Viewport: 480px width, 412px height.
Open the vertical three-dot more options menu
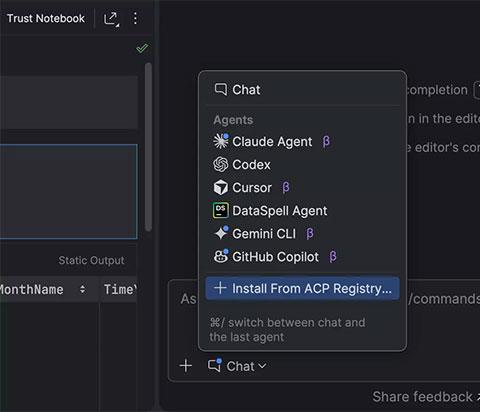click(x=135, y=19)
